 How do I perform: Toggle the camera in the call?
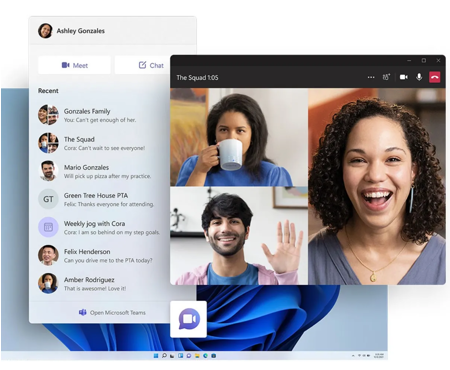click(x=404, y=77)
